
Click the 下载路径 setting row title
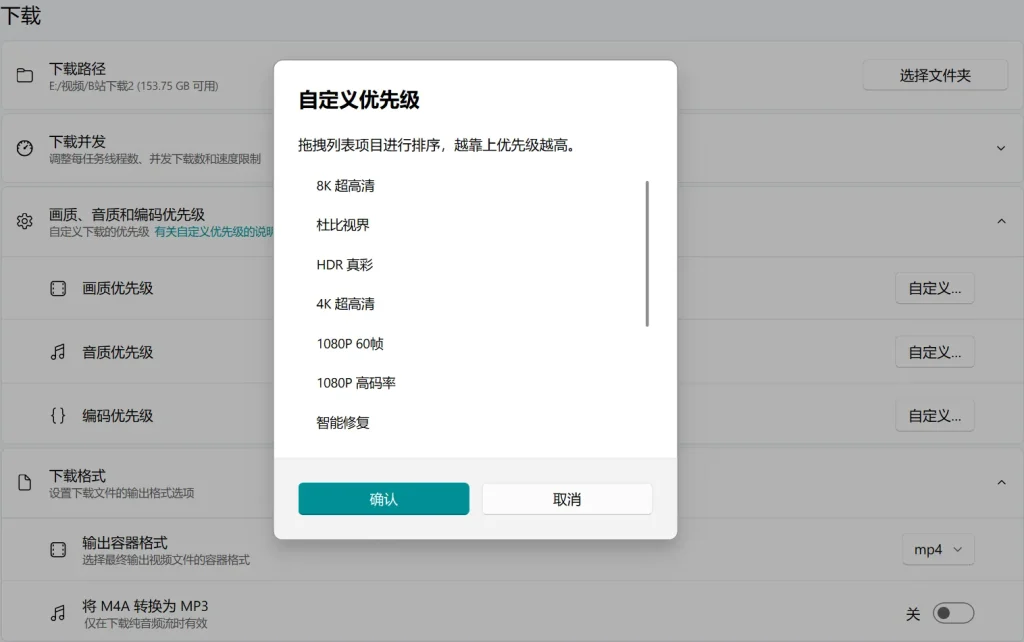[x=77, y=69]
